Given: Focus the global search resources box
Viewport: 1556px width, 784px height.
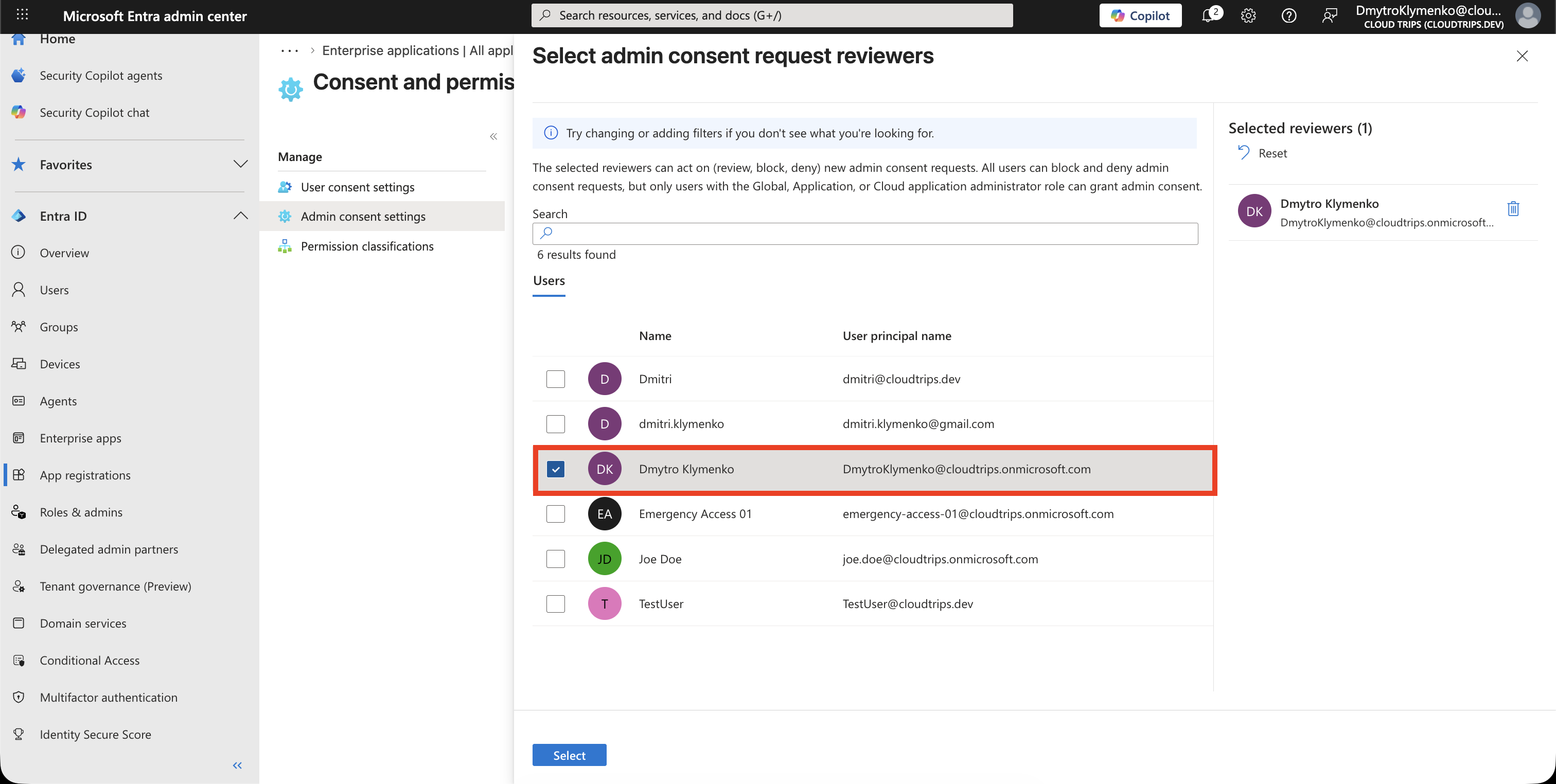Looking at the screenshot, I should point(772,15).
